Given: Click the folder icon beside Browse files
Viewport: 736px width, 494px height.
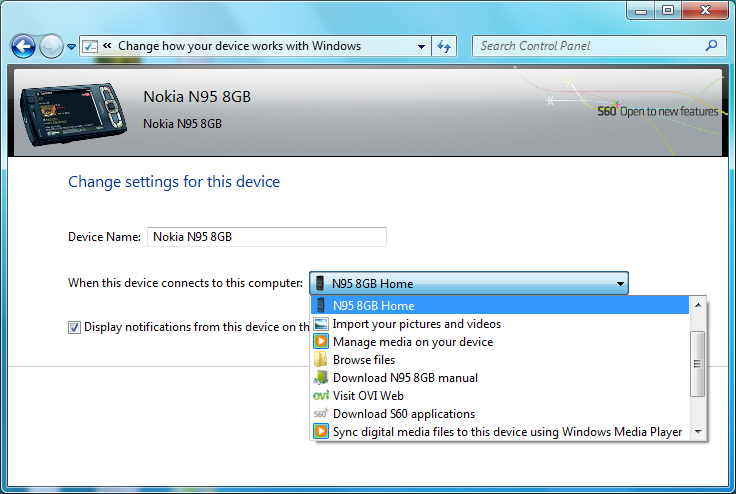Looking at the screenshot, I should [321, 359].
